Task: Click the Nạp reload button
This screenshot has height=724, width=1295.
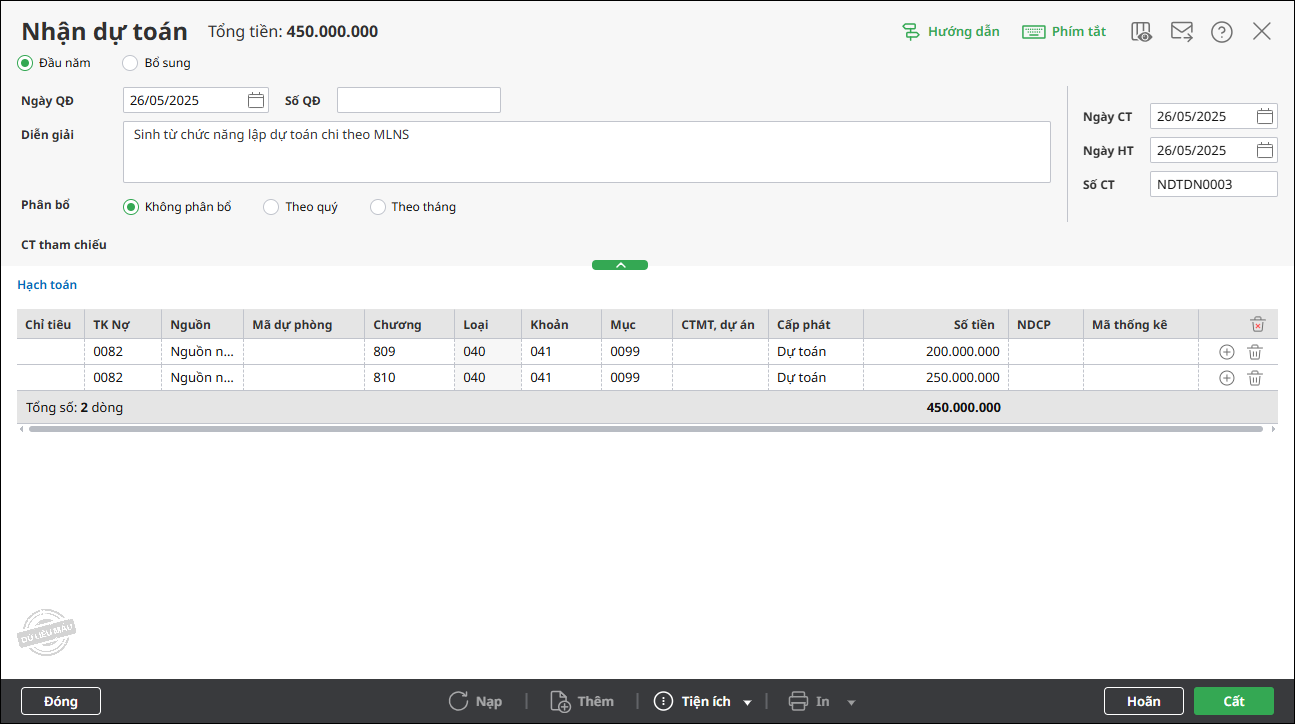Action: coord(475,701)
